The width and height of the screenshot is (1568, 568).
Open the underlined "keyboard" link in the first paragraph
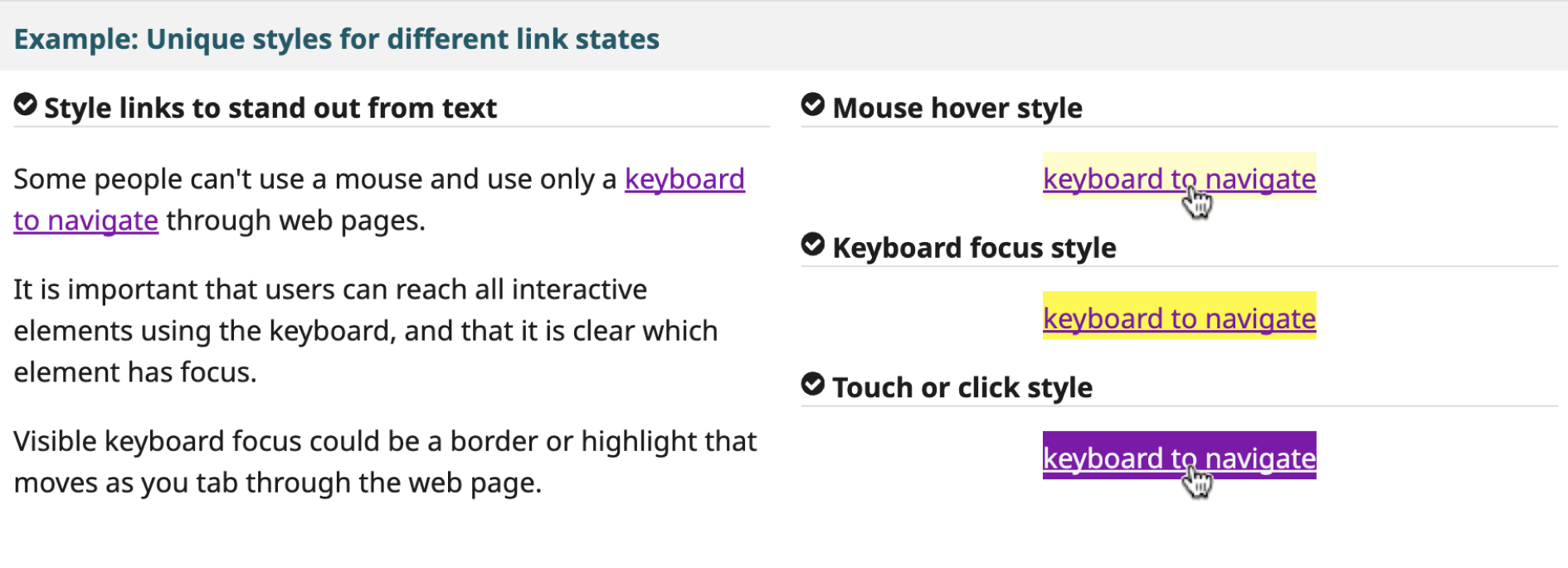(684, 179)
